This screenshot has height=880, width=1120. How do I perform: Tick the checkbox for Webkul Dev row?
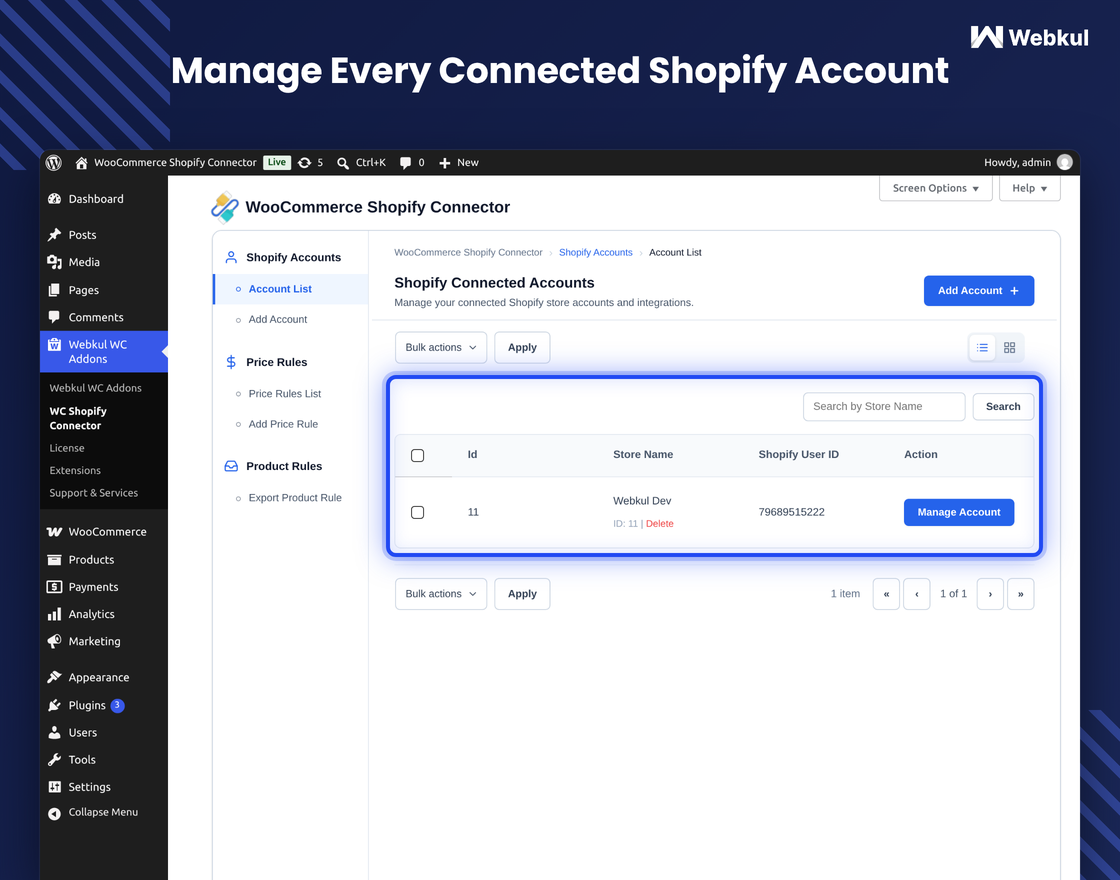click(x=418, y=512)
